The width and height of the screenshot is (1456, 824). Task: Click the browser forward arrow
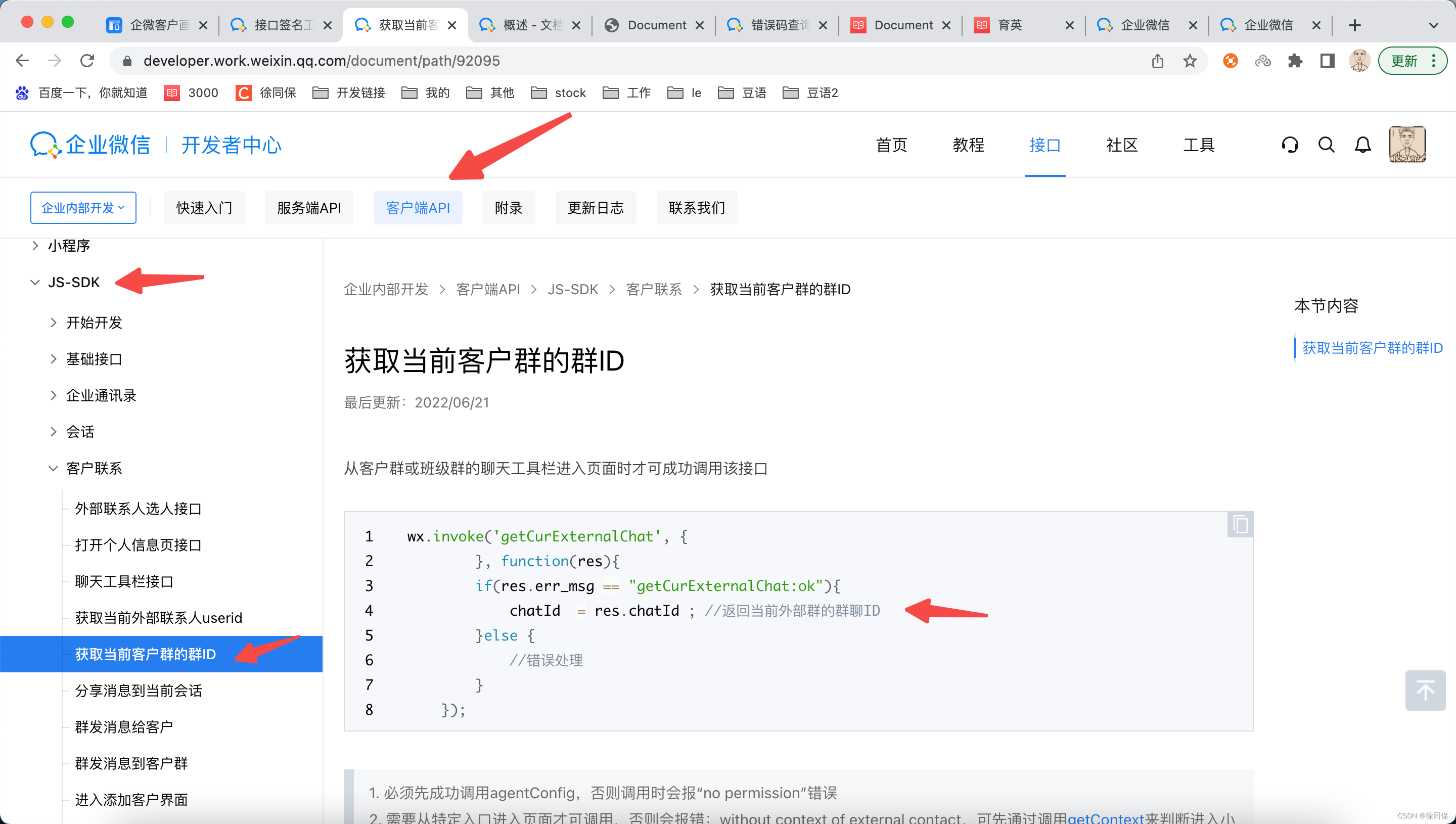click(54, 61)
